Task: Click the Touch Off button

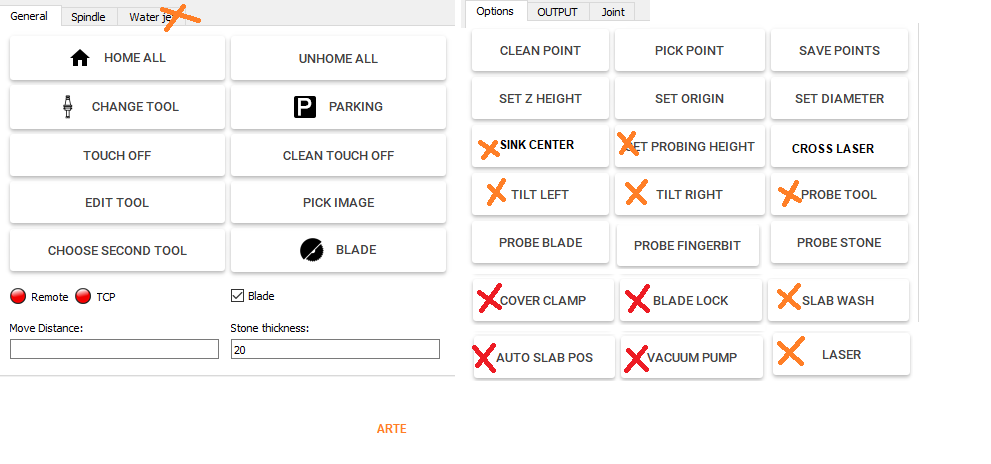Action: (117, 155)
